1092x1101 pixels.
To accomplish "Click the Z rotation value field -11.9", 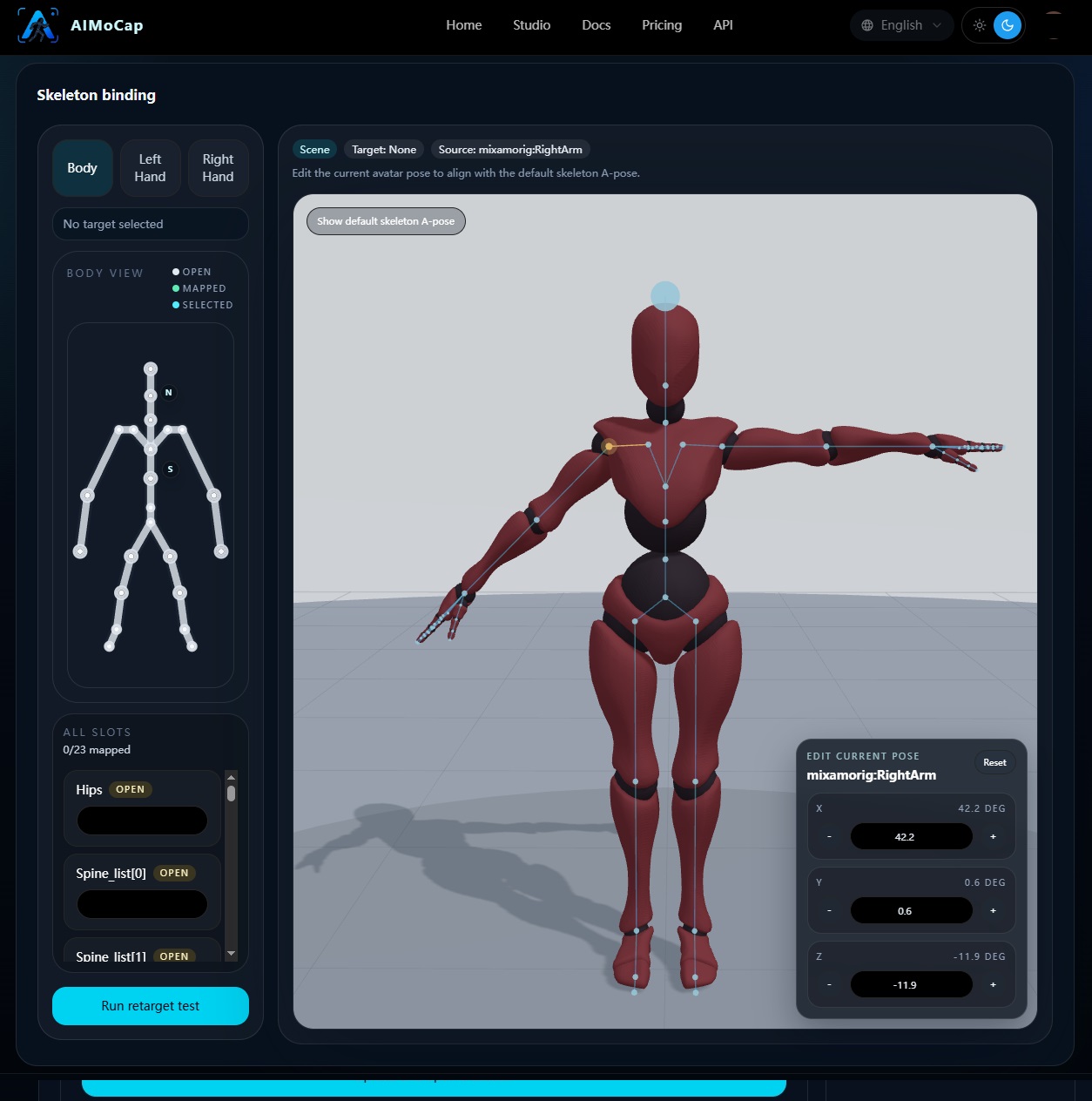I will tap(911, 985).
